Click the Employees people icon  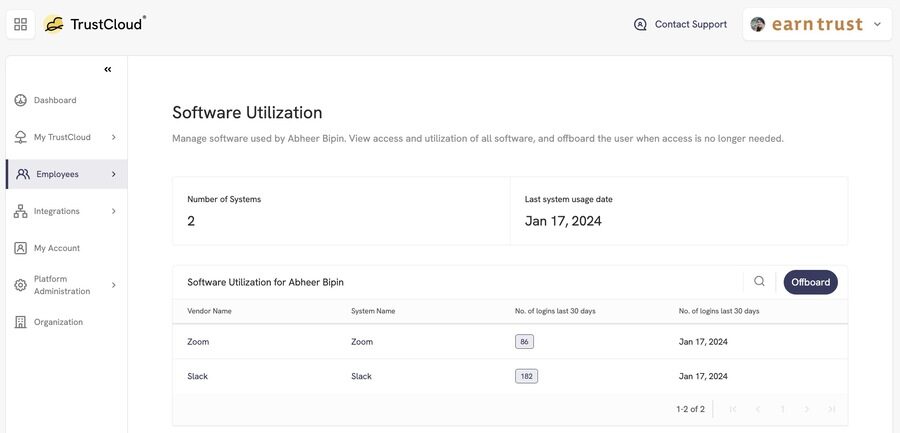point(23,174)
